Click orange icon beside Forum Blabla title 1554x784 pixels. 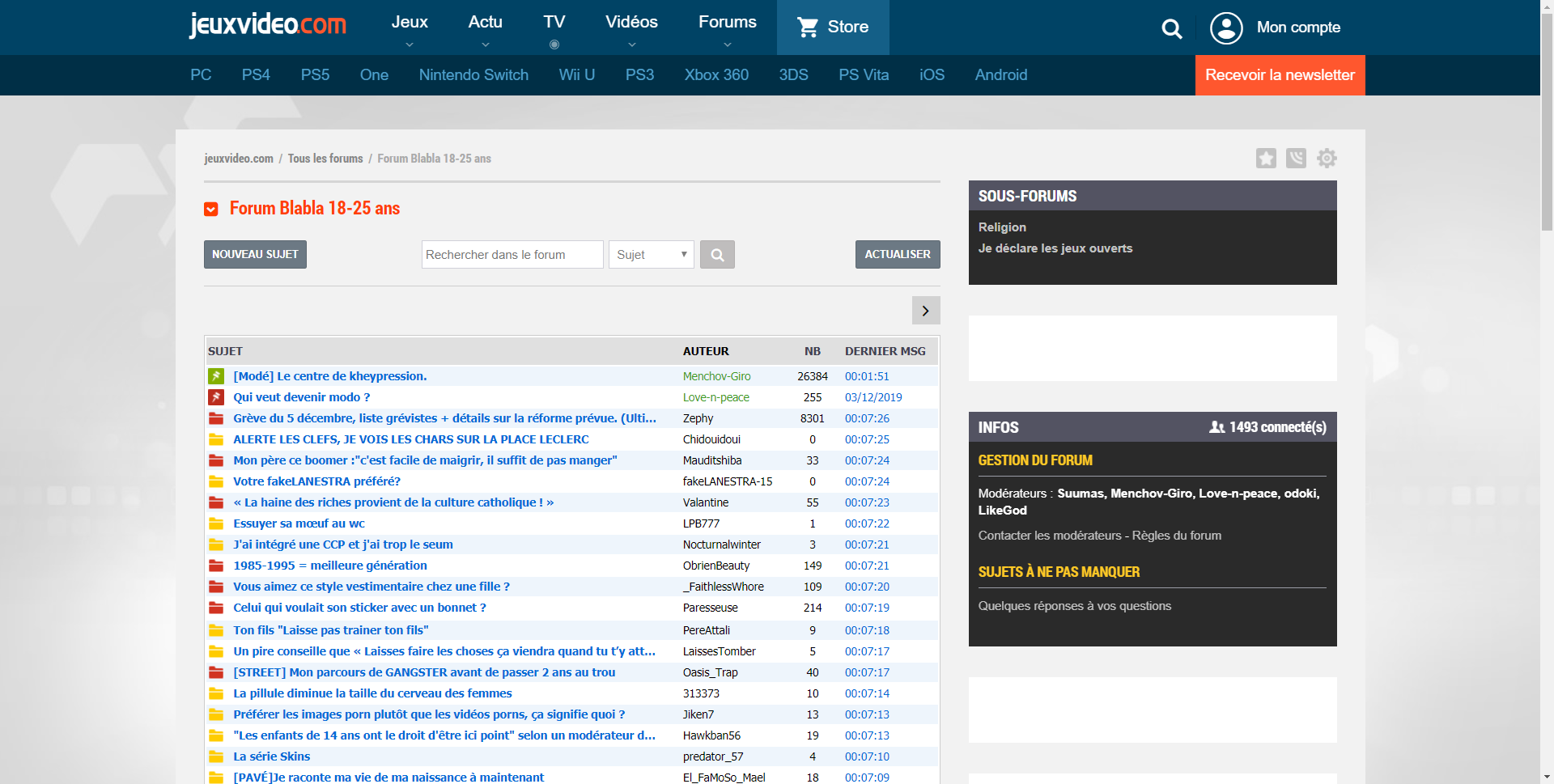[211, 210]
